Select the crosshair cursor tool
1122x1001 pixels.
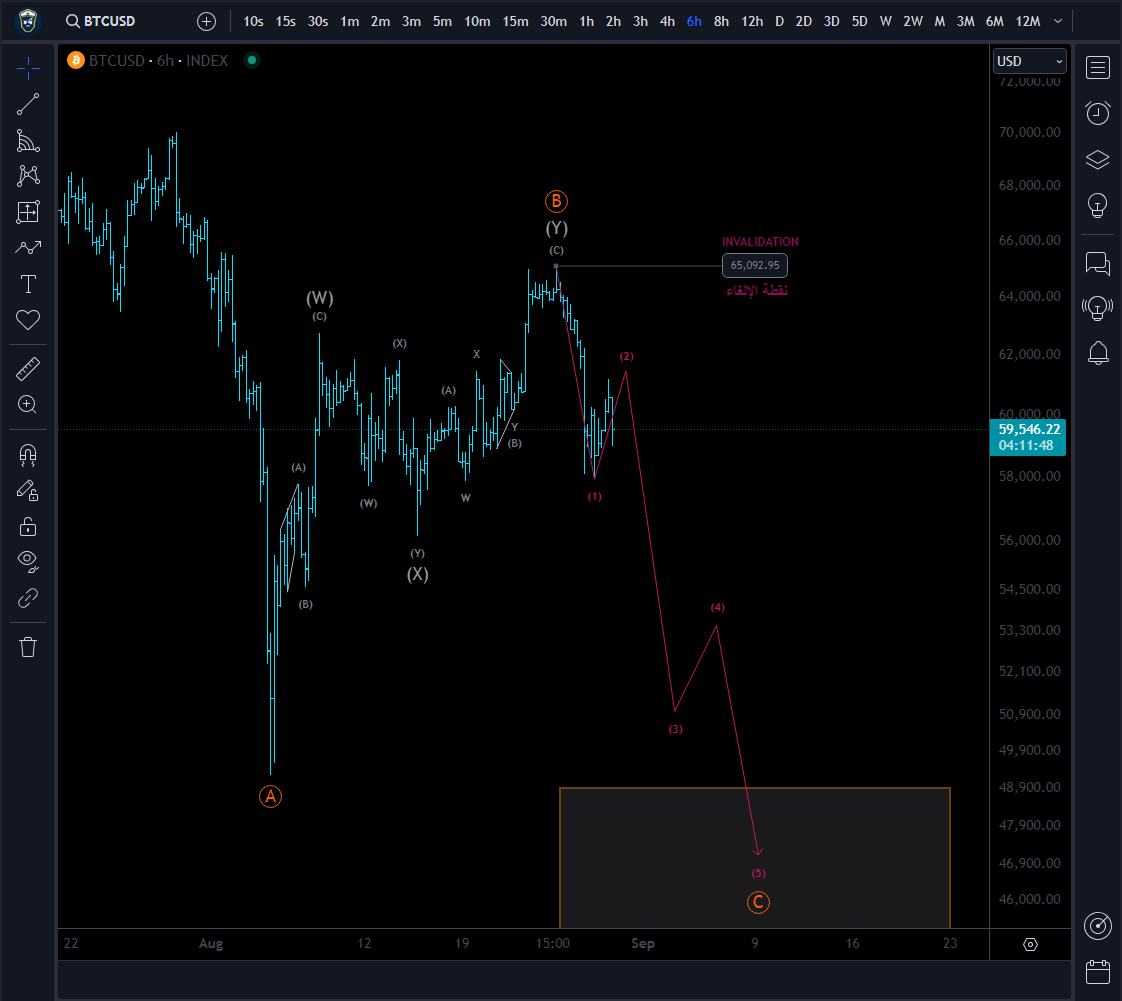pos(28,68)
